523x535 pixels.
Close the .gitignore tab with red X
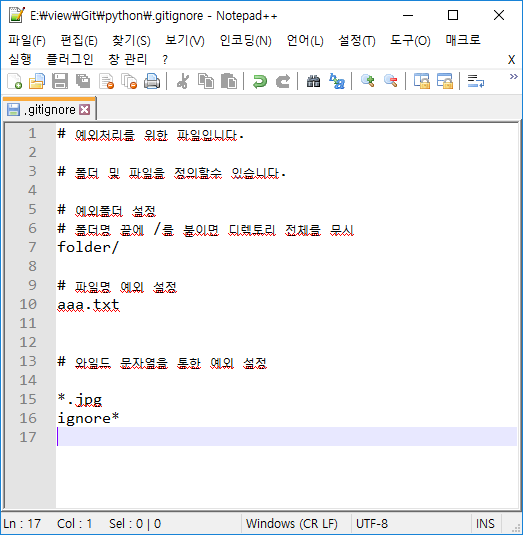tap(85, 110)
